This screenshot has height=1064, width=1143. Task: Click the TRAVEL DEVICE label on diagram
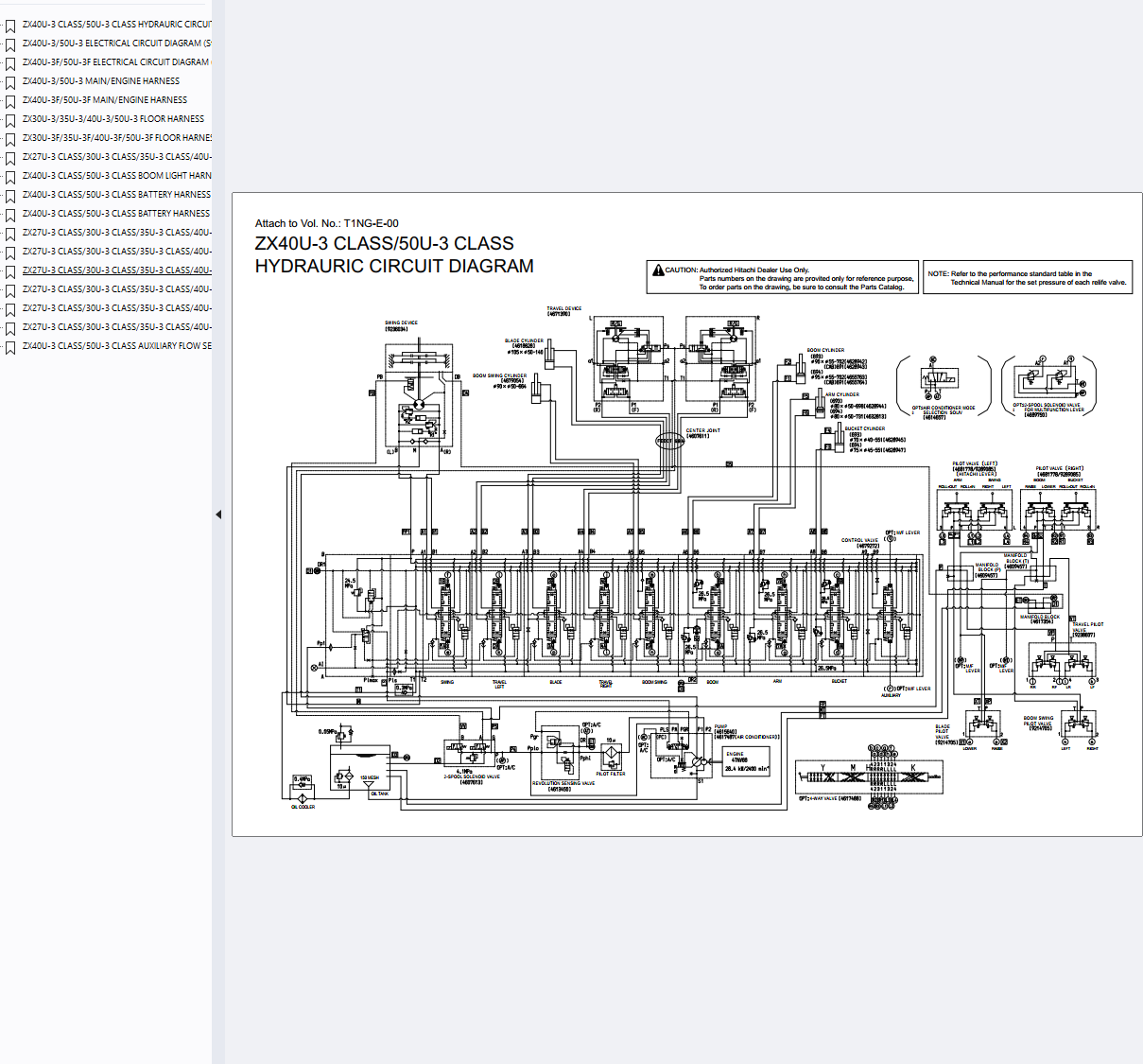coord(564,309)
